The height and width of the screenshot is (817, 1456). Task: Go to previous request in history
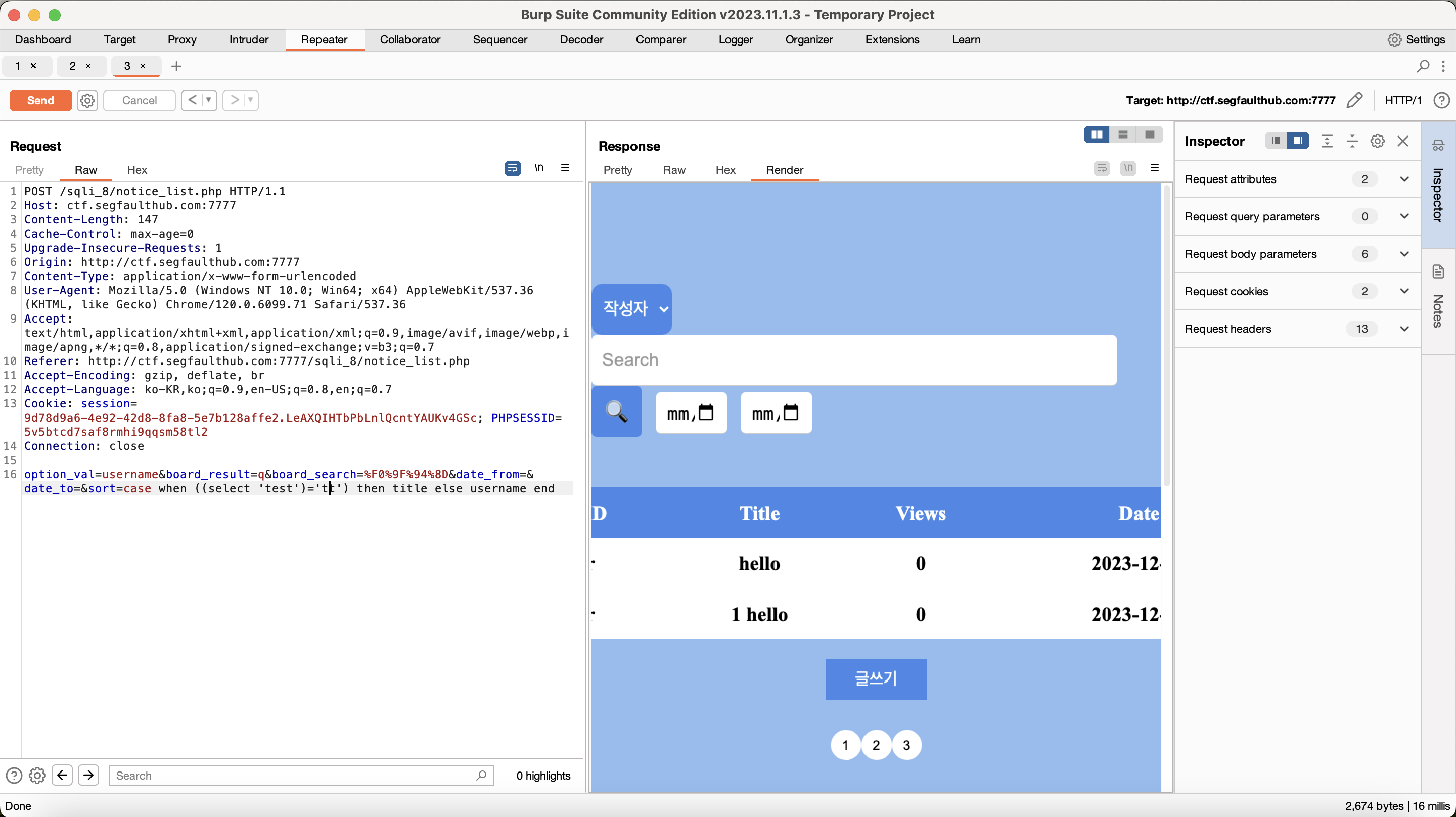click(x=193, y=100)
